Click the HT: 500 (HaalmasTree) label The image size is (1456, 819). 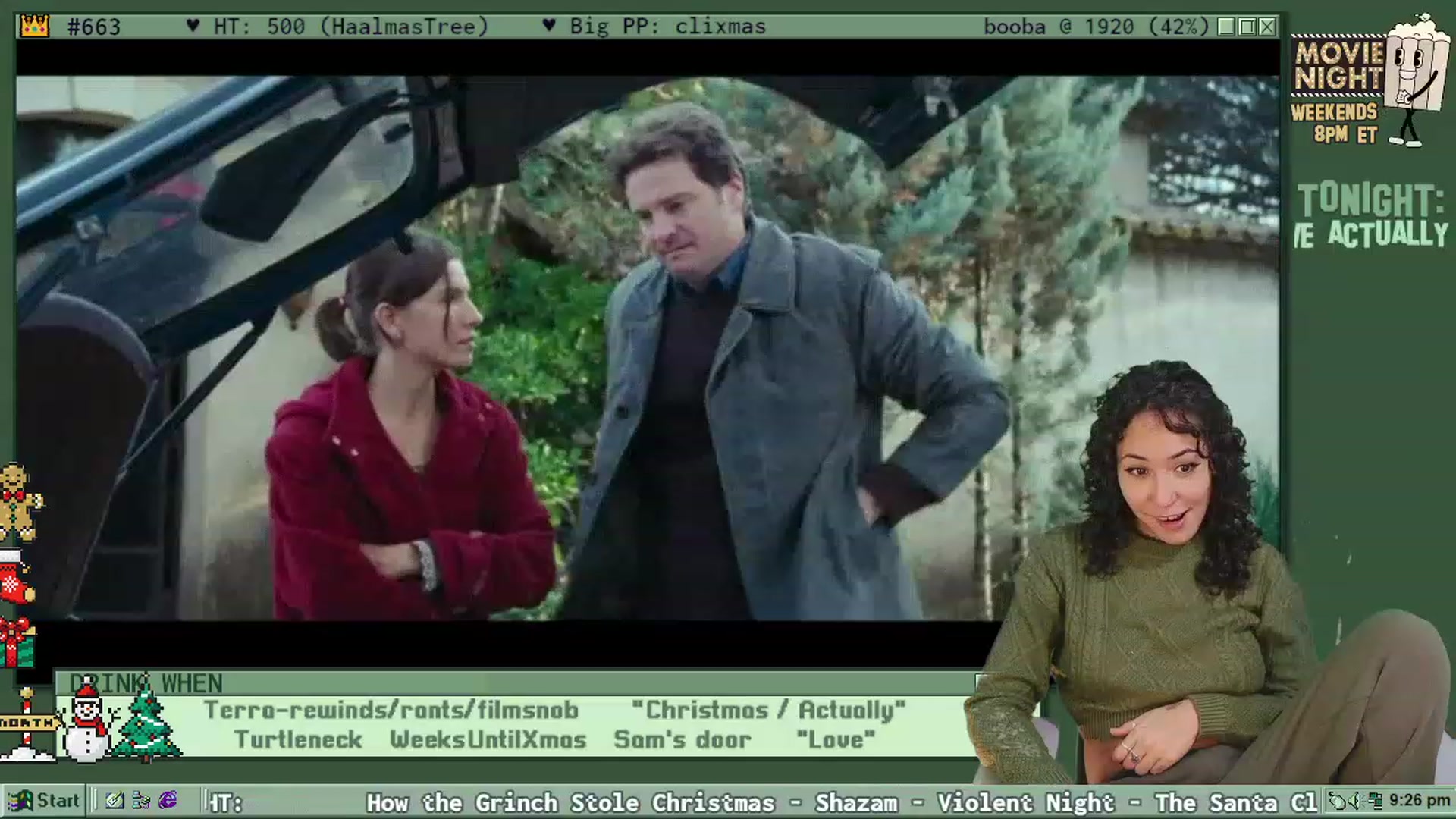[350, 27]
